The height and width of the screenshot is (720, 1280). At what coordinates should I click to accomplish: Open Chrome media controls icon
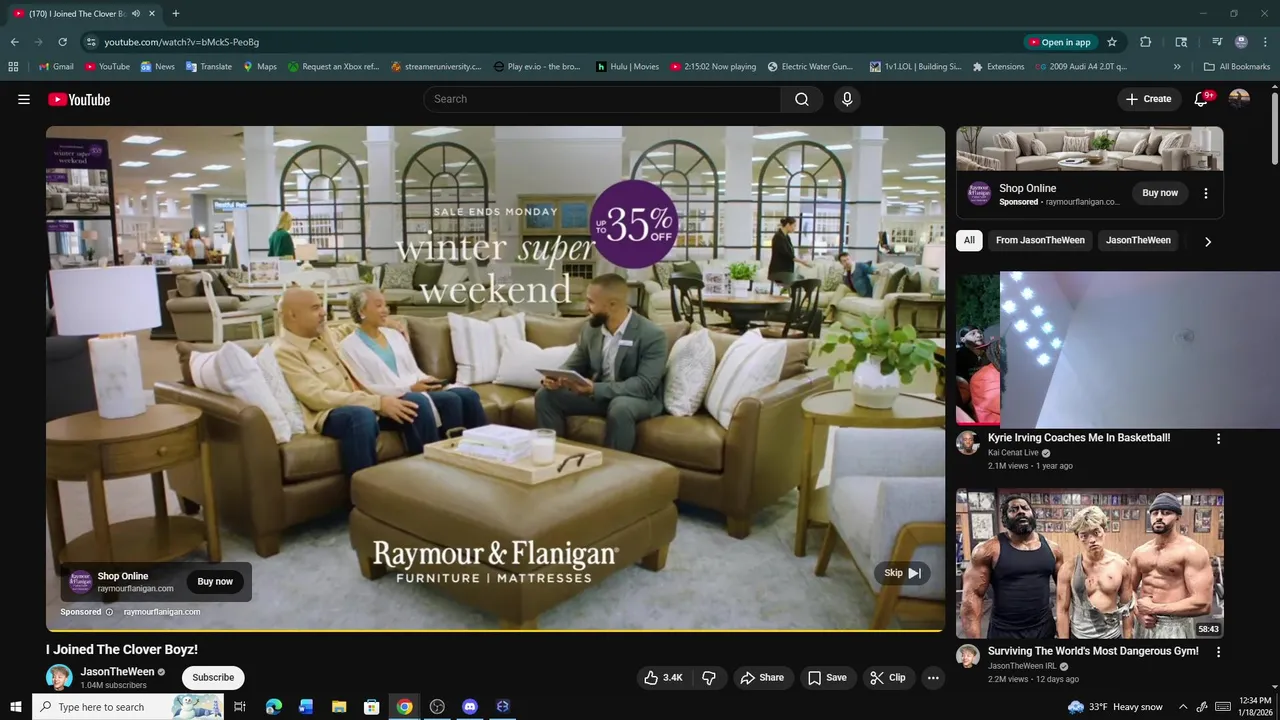click(x=1217, y=42)
